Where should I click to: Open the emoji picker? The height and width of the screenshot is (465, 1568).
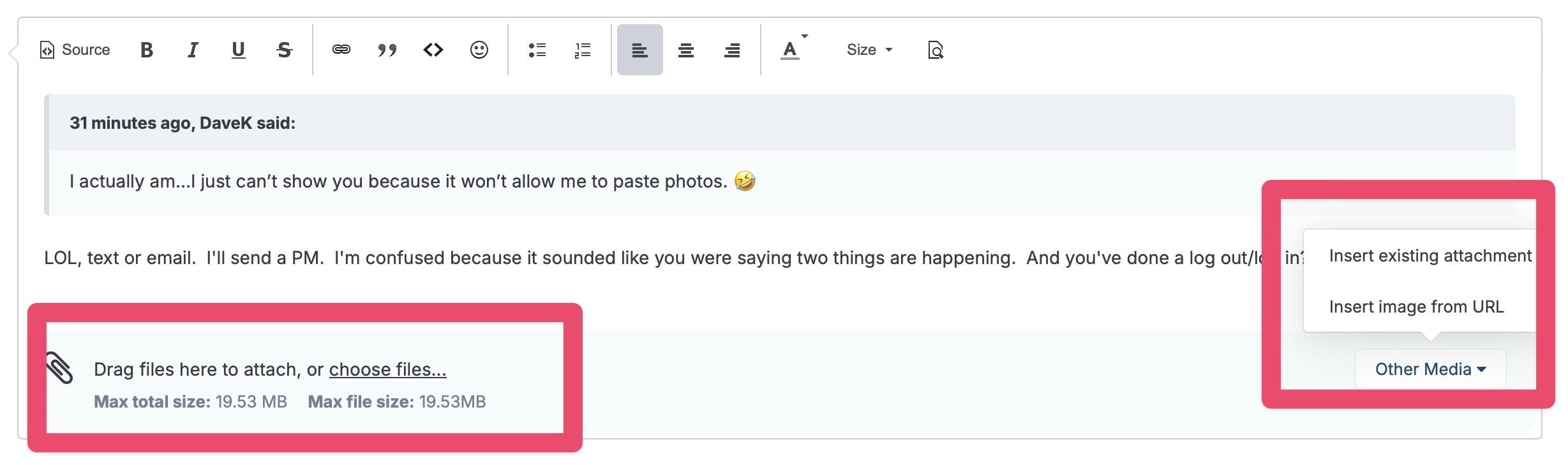pyautogui.click(x=479, y=50)
